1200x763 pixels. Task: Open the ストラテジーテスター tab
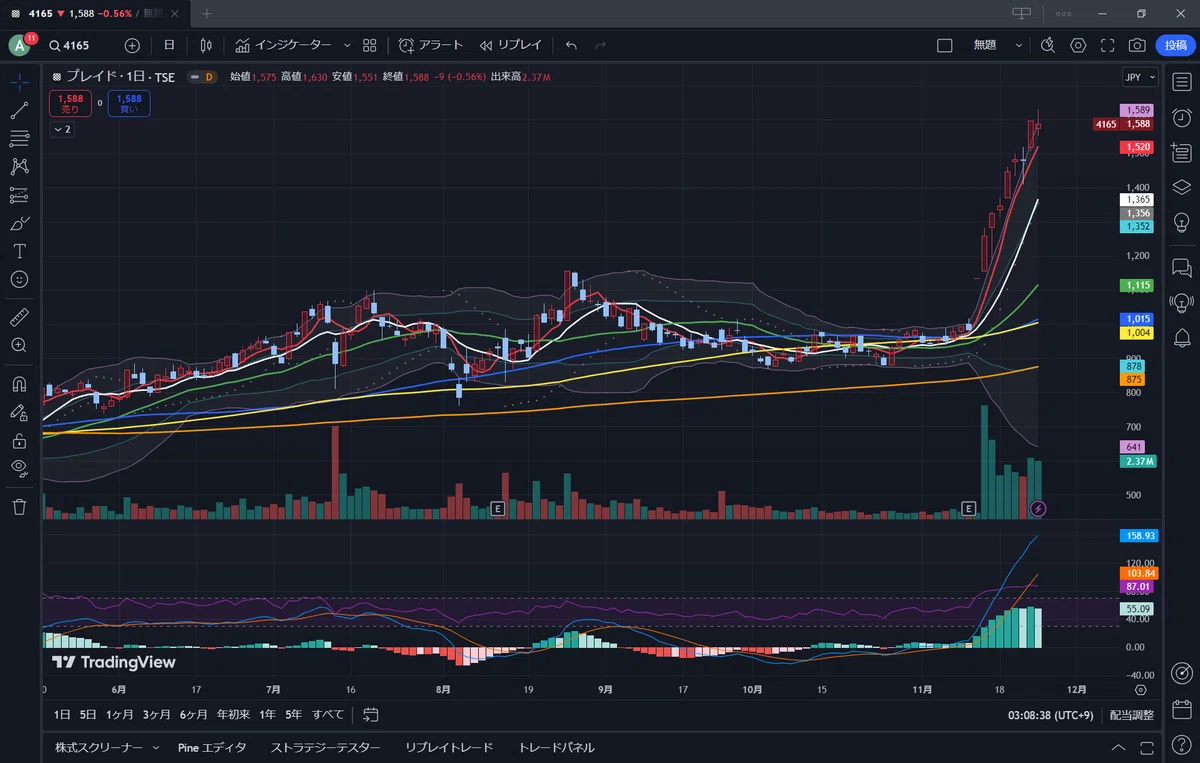pos(325,747)
